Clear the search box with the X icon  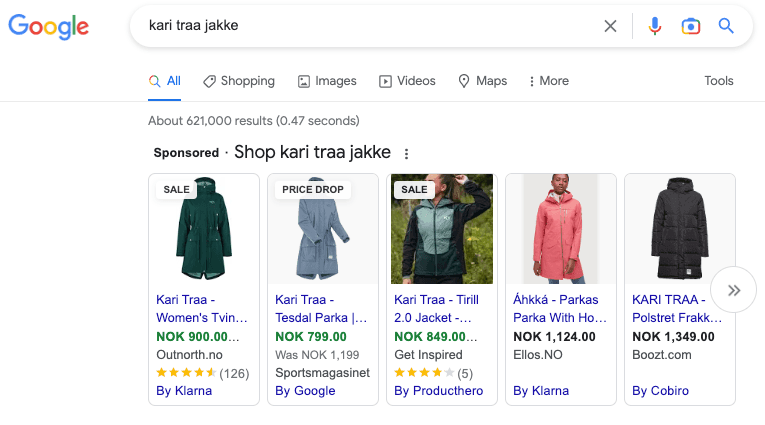point(610,26)
